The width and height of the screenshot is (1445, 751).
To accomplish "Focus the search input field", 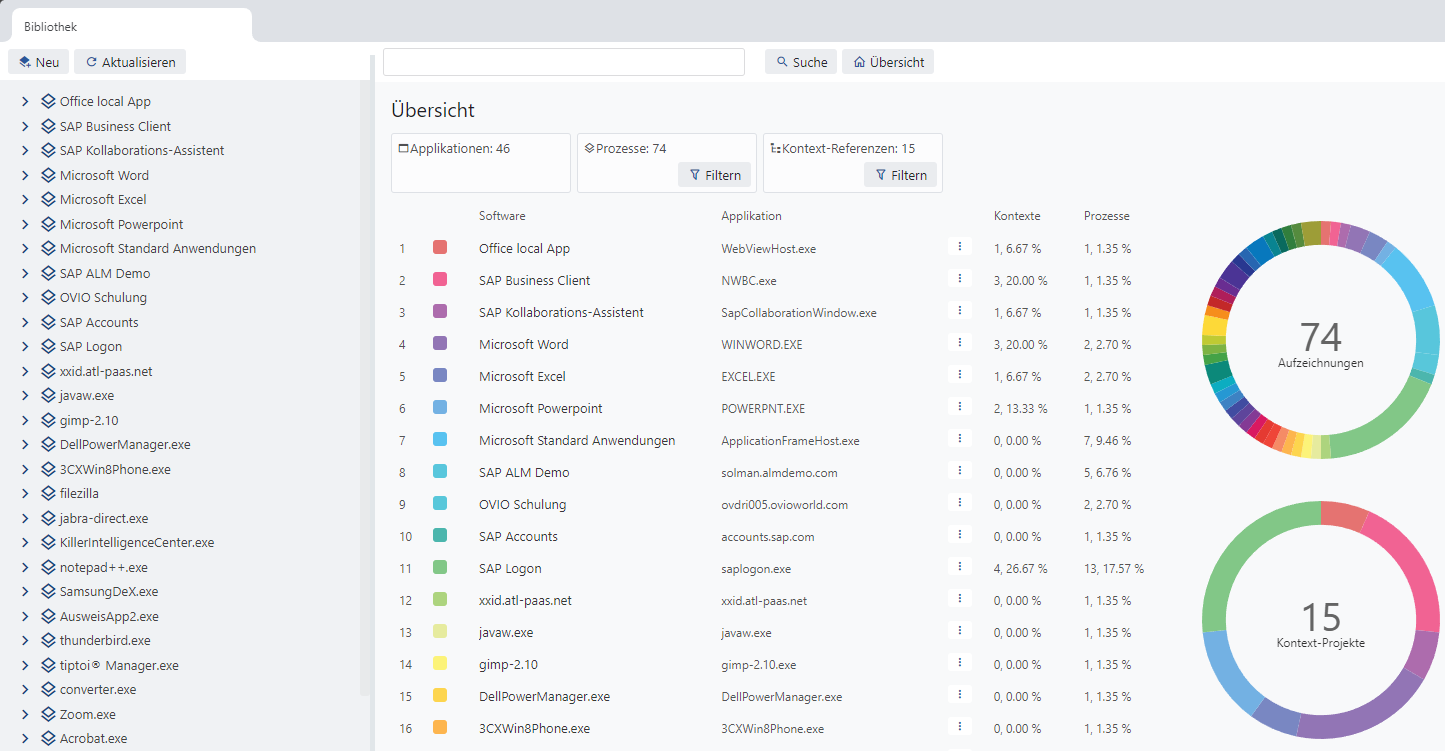I will pos(564,62).
